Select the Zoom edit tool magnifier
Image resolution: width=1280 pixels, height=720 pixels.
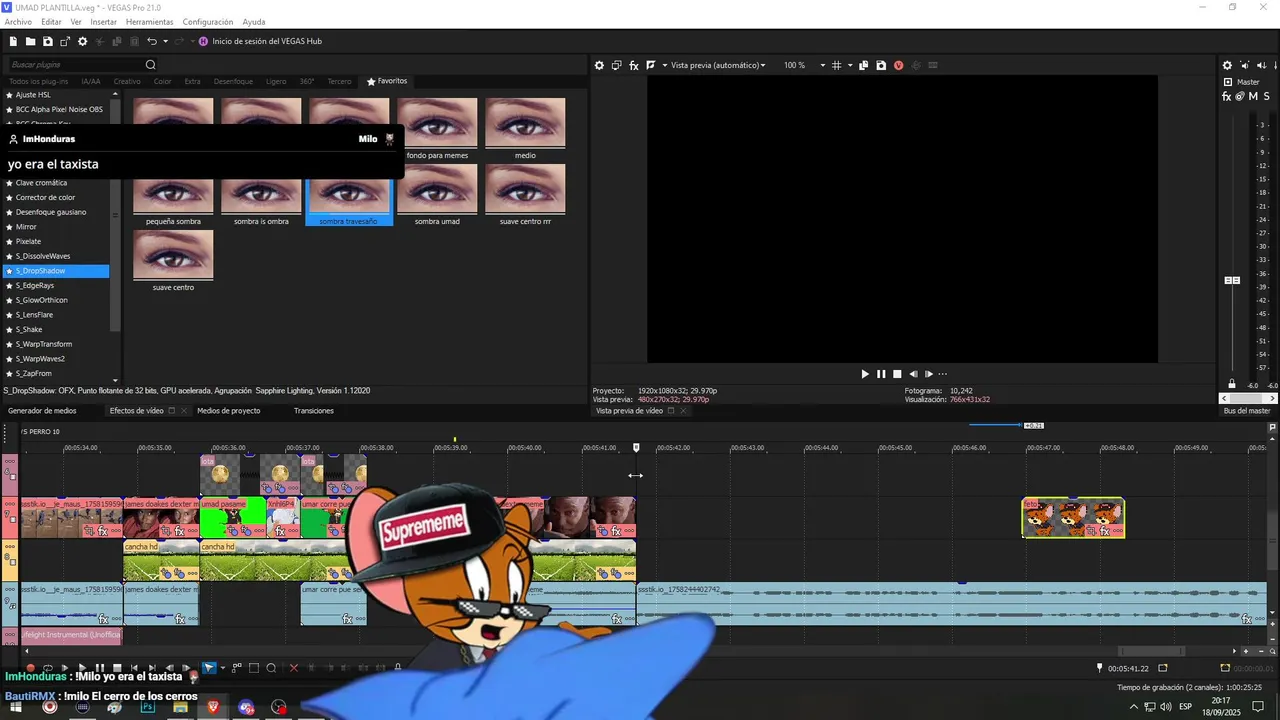[x=271, y=668]
